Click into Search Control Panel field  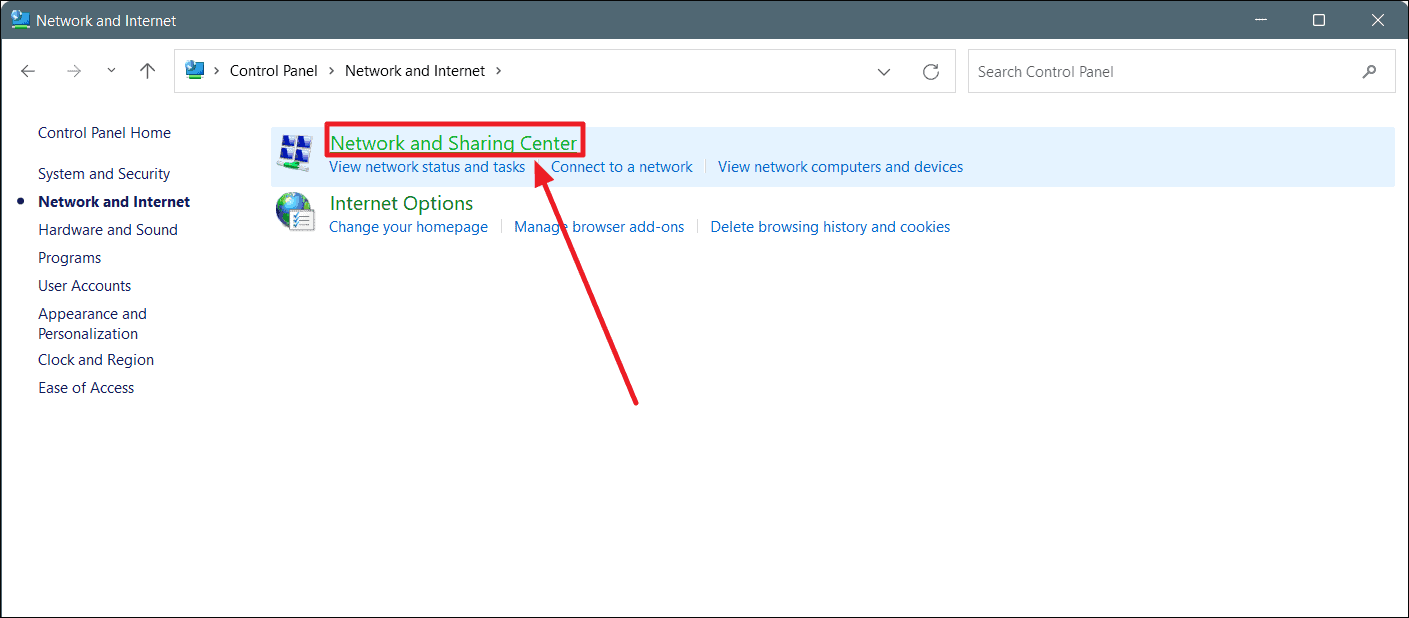pos(1160,72)
